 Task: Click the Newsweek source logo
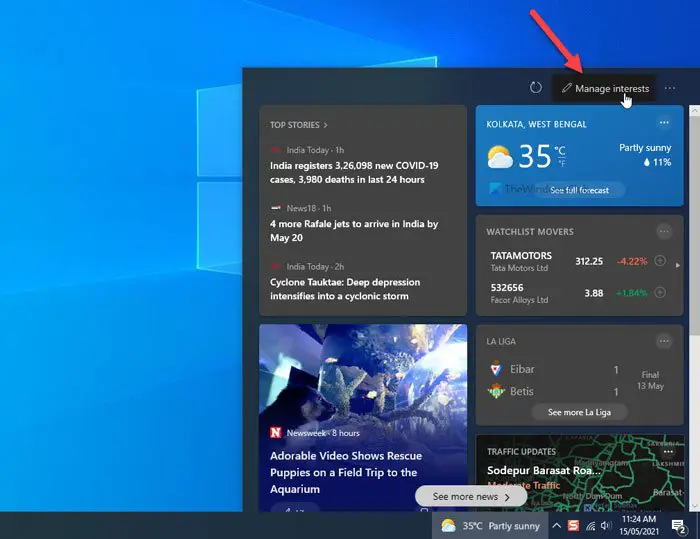275,432
